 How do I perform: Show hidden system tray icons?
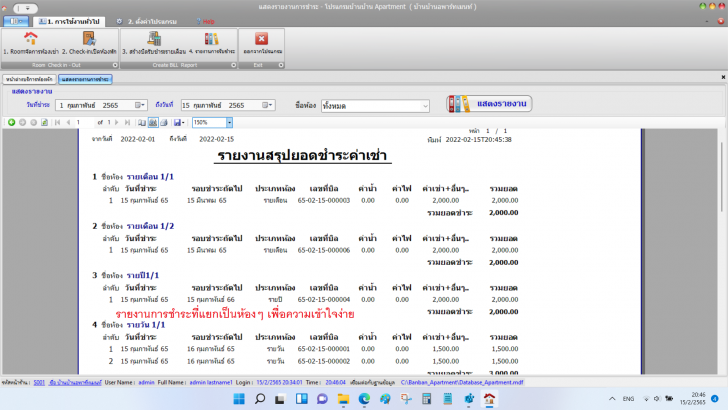(612, 399)
